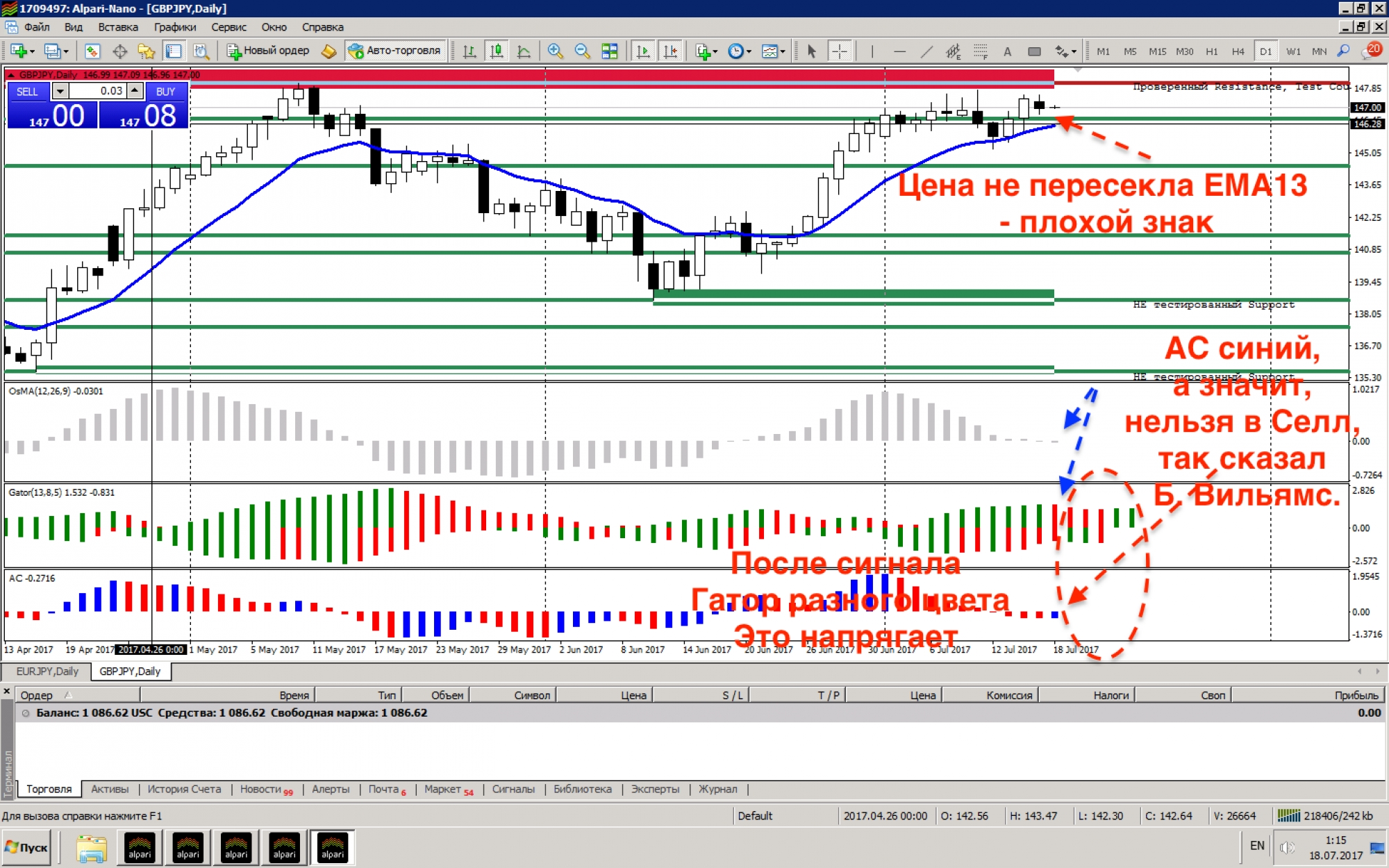The width and height of the screenshot is (1389, 868).
Task: Click the Zoom Out magnifier icon
Action: (582, 51)
